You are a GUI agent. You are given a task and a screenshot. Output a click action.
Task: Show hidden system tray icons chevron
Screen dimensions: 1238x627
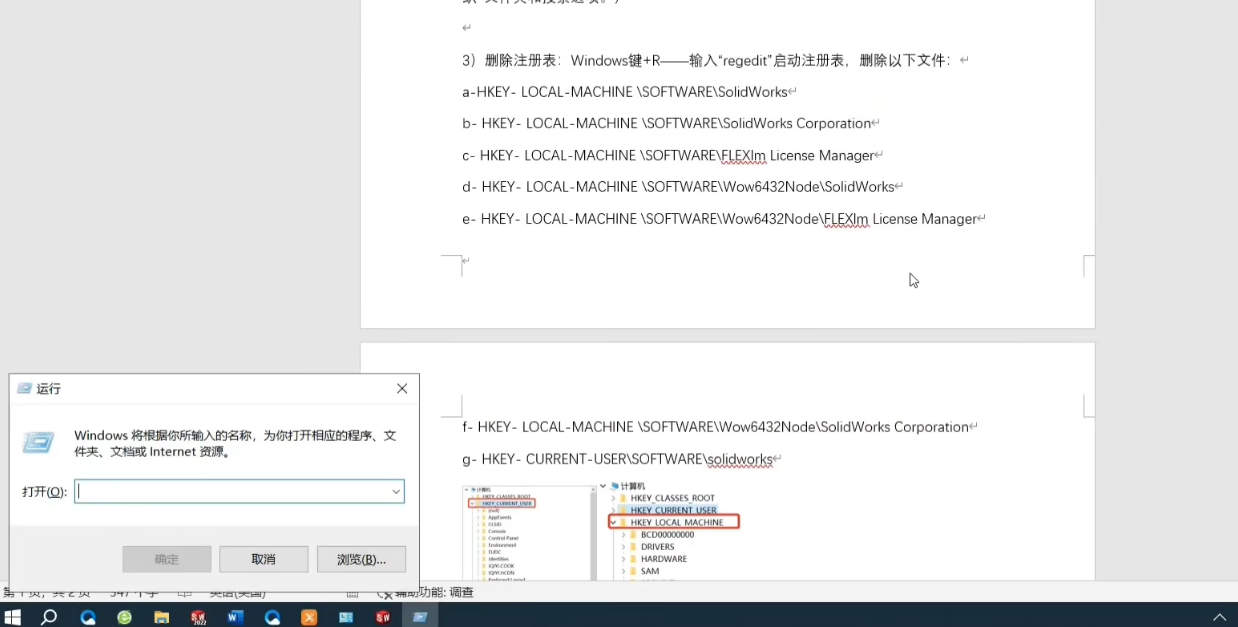pos(1219,617)
